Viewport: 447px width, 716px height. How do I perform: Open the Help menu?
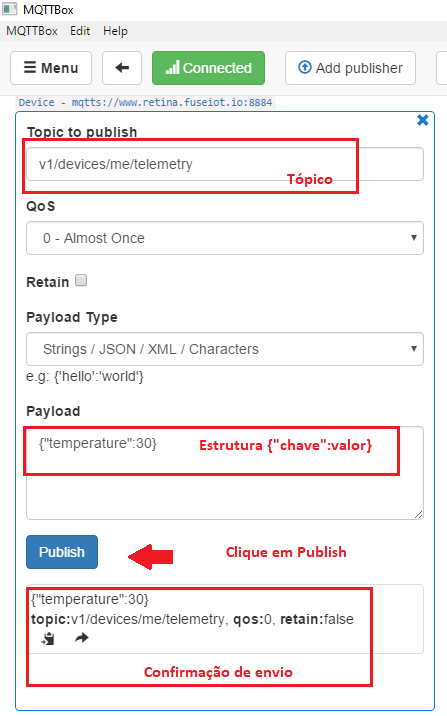115,31
